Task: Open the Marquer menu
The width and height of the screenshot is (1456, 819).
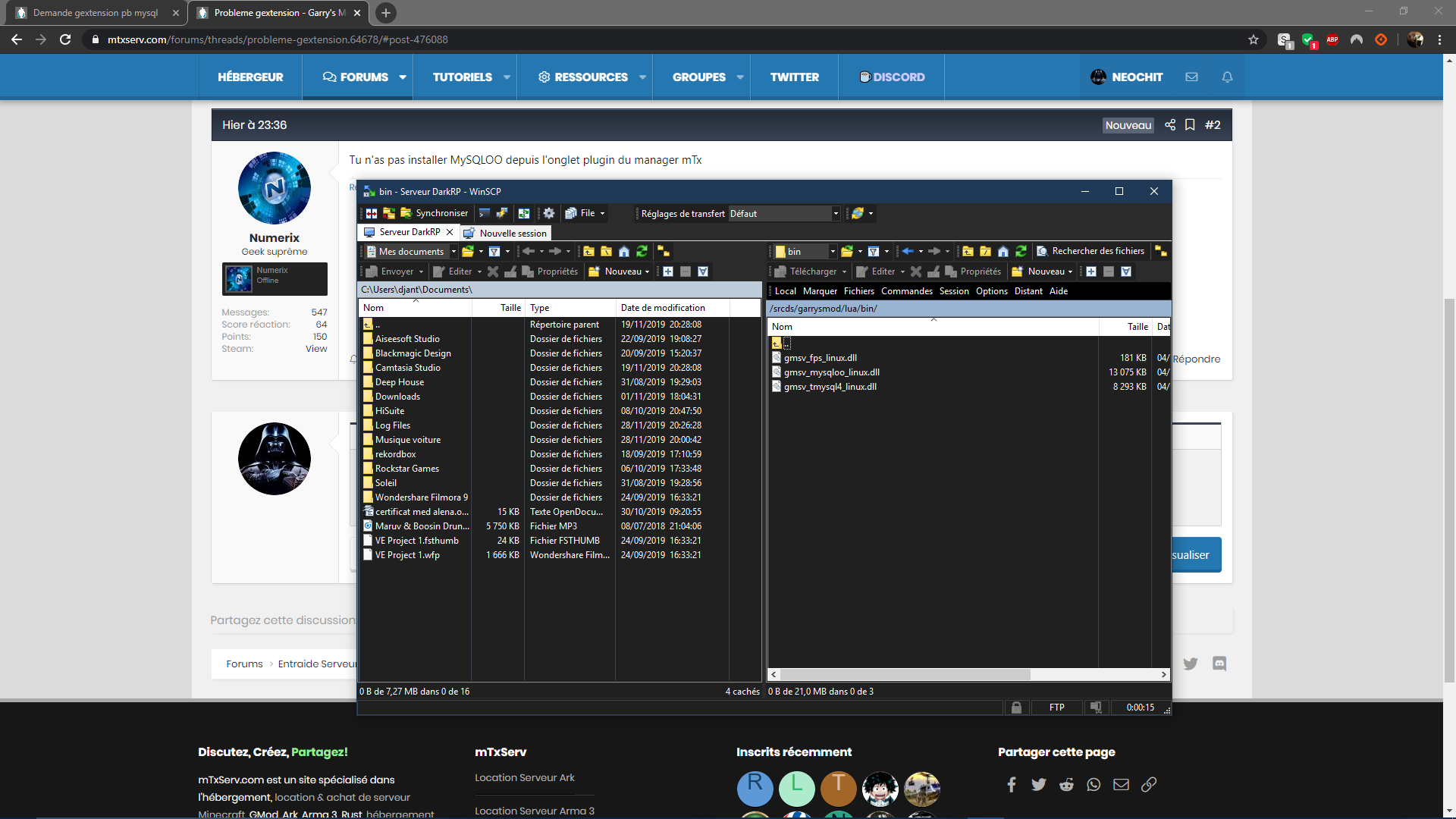Action: [x=820, y=291]
